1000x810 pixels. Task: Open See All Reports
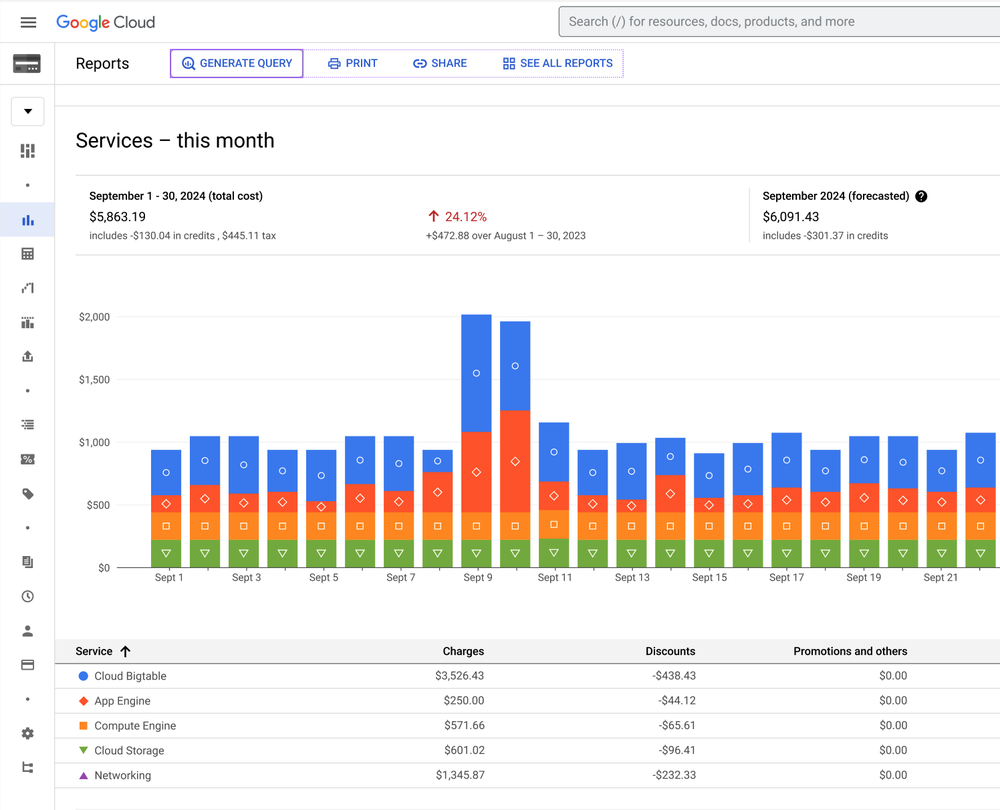(x=557, y=63)
